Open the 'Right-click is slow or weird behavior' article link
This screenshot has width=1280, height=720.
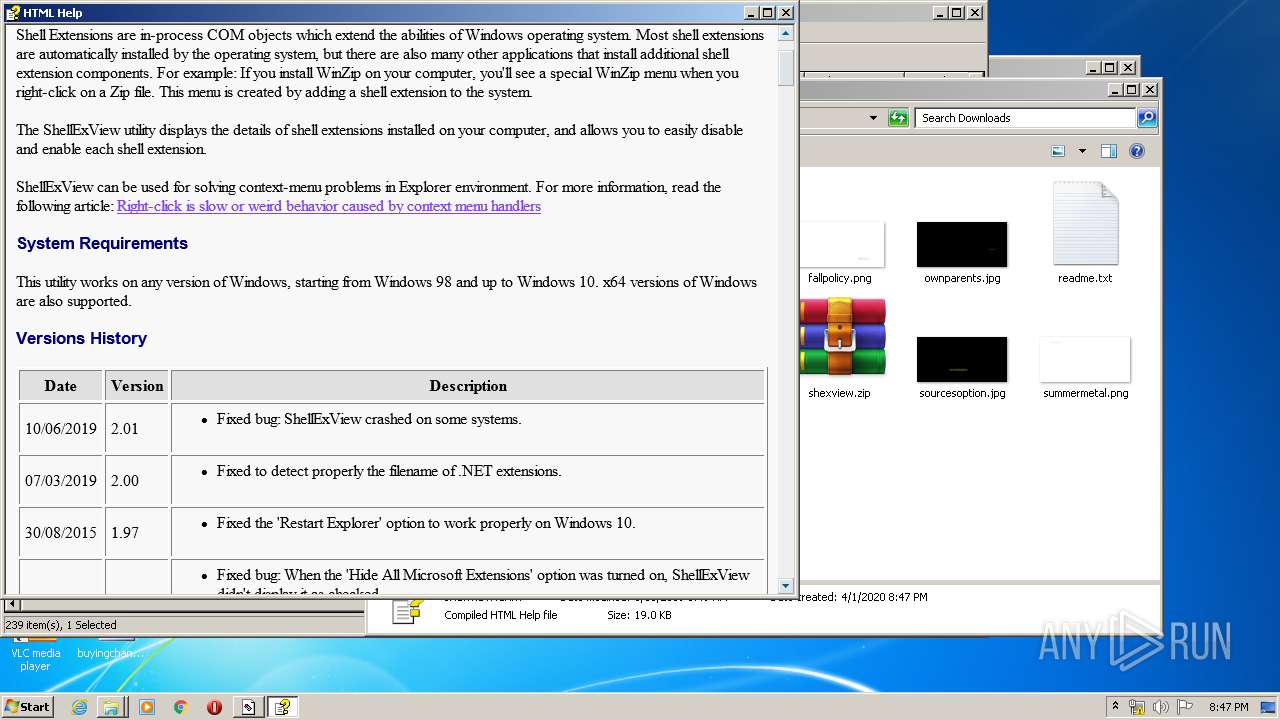[x=329, y=206]
